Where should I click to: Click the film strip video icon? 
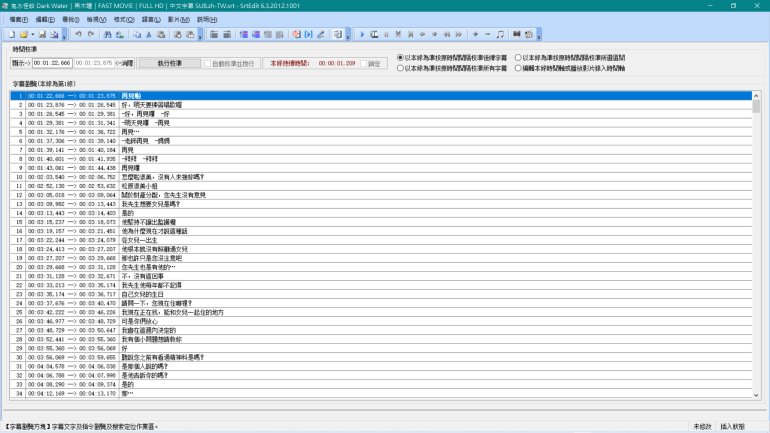[x=517, y=34]
